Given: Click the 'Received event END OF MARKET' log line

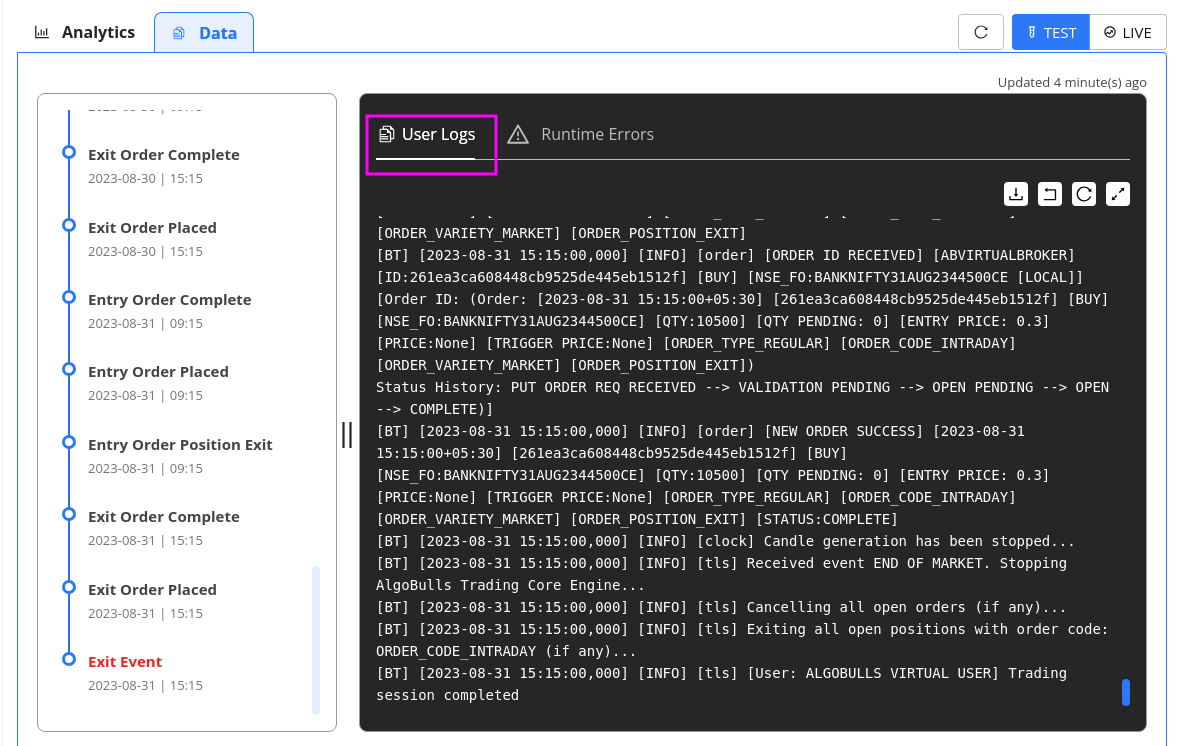Looking at the screenshot, I should [722, 574].
